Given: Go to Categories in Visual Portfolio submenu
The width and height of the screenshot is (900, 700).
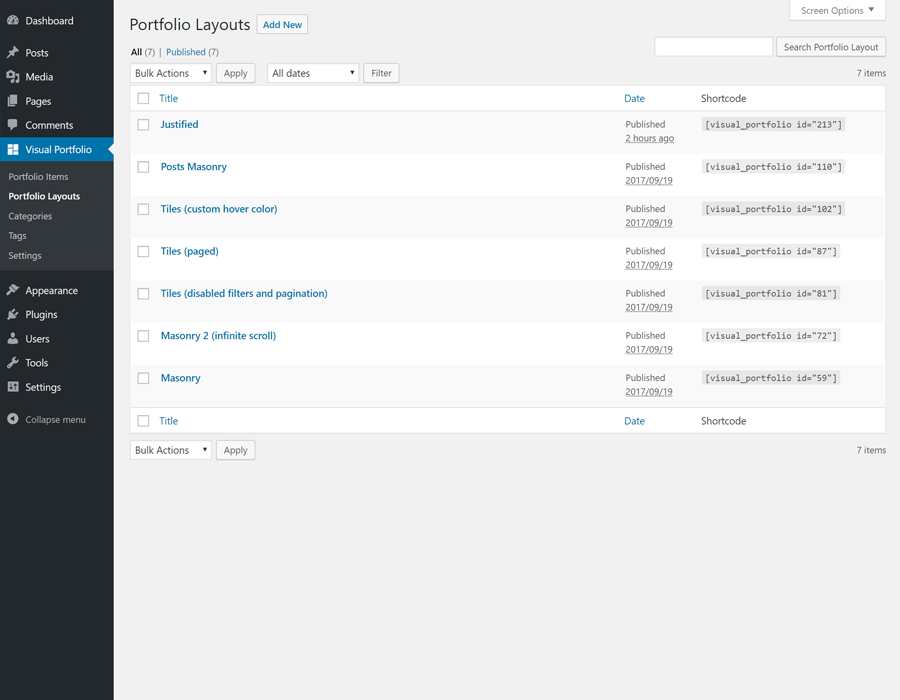Looking at the screenshot, I should click(x=30, y=216).
